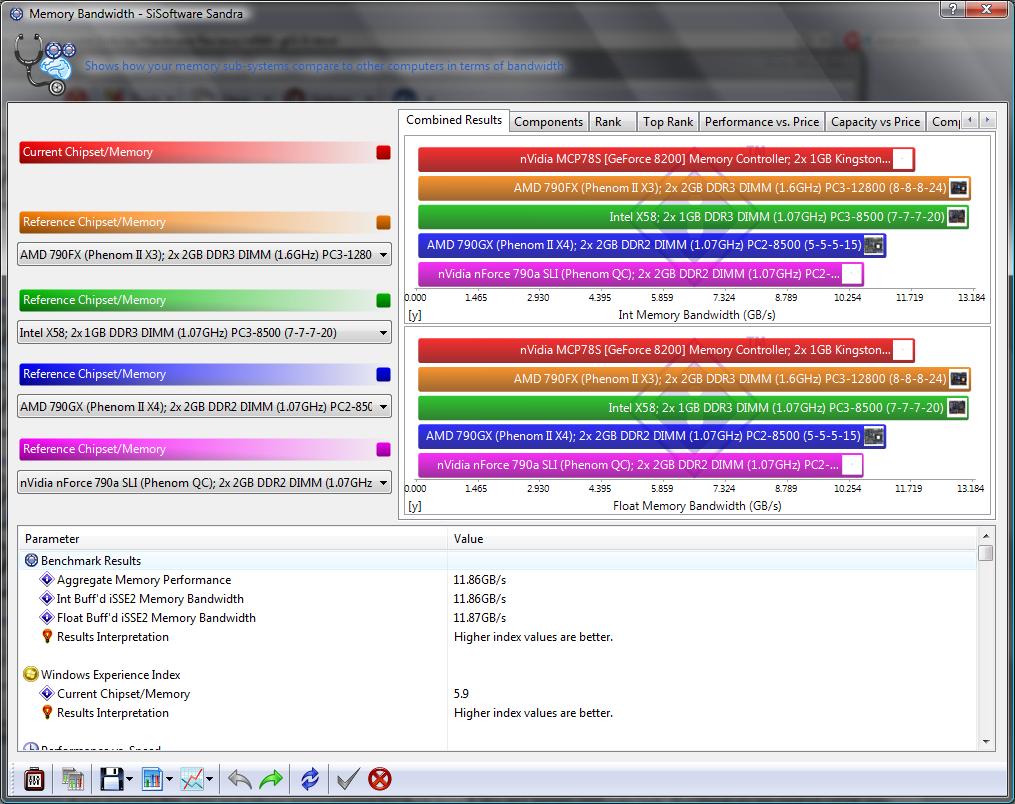Image resolution: width=1015 pixels, height=804 pixels.
Task: Switch to the Components tab
Action: [x=548, y=122]
